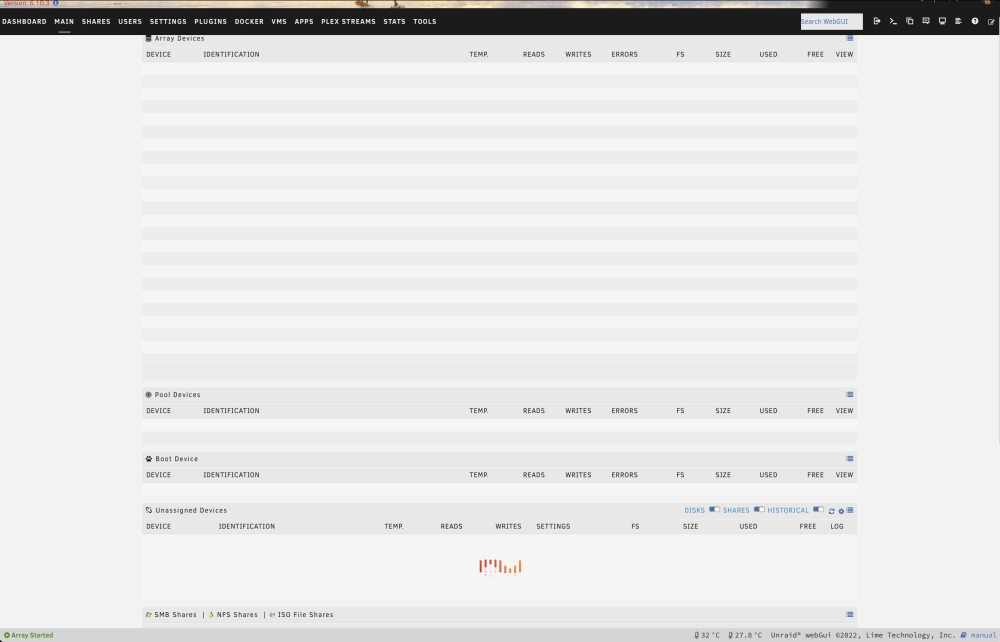Toggle the help question-mark icon

974,21
